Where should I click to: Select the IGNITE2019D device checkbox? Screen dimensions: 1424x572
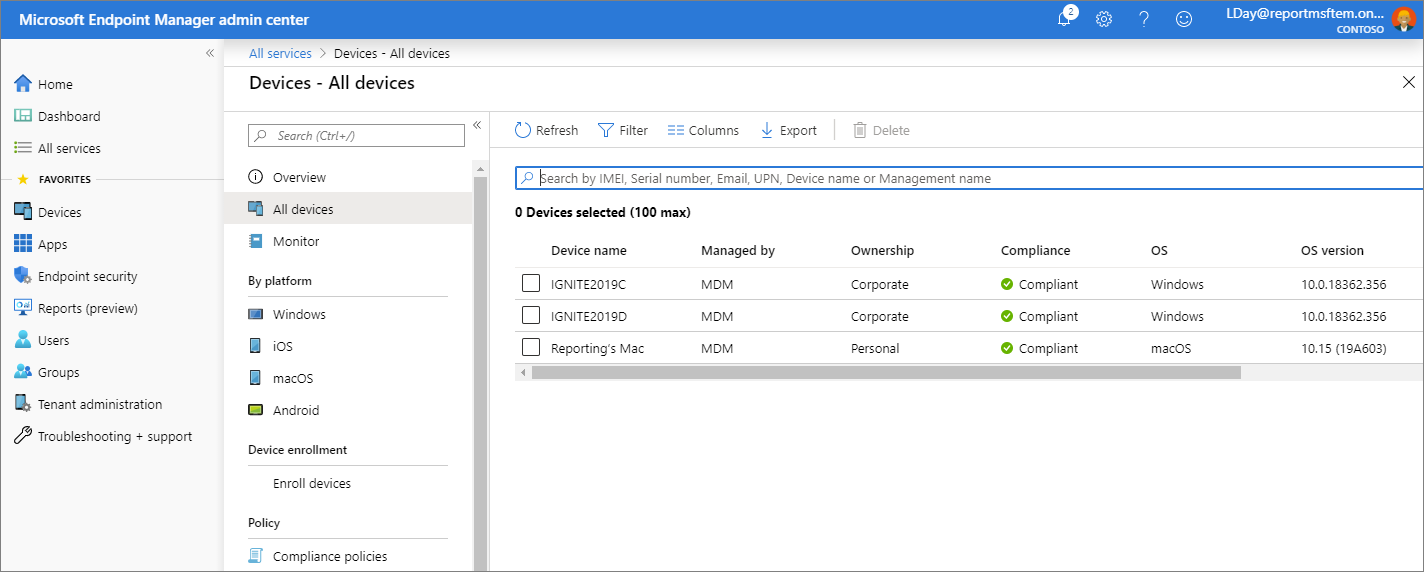click(x=531, y=316)
